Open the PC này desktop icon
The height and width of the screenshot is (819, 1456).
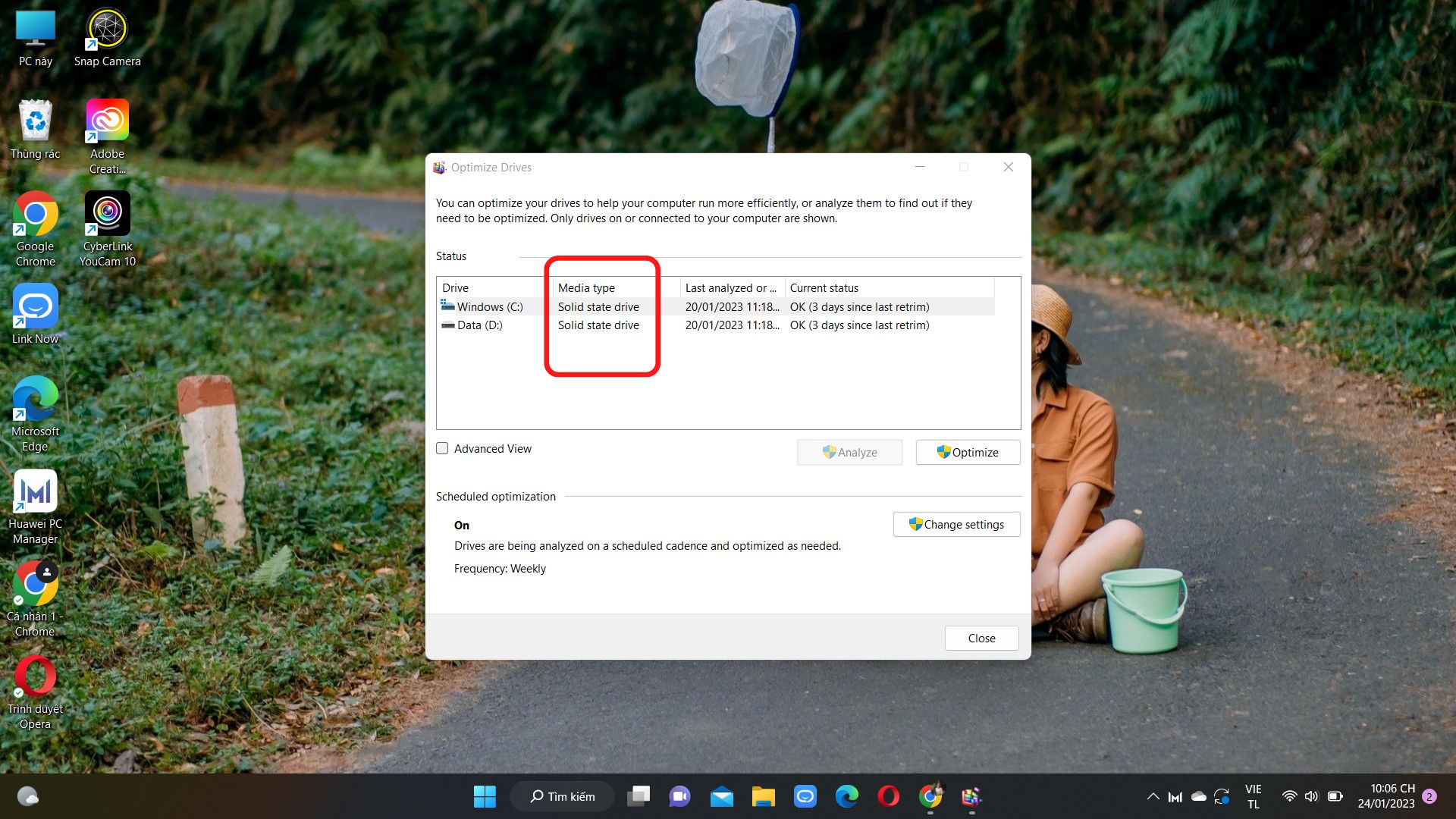[x=36, y=38]
